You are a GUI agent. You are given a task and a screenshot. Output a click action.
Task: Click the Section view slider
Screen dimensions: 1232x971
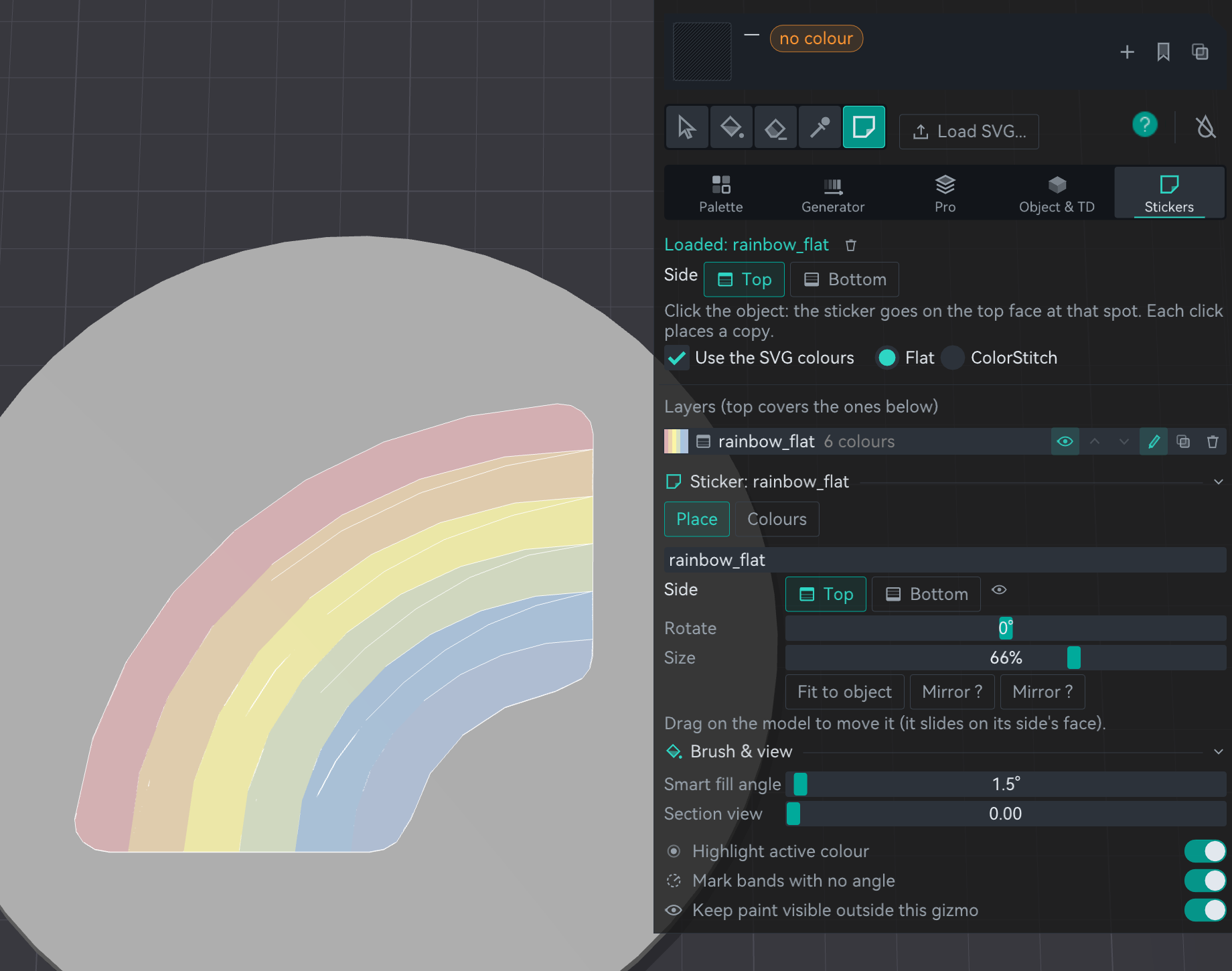(1006, 814)
